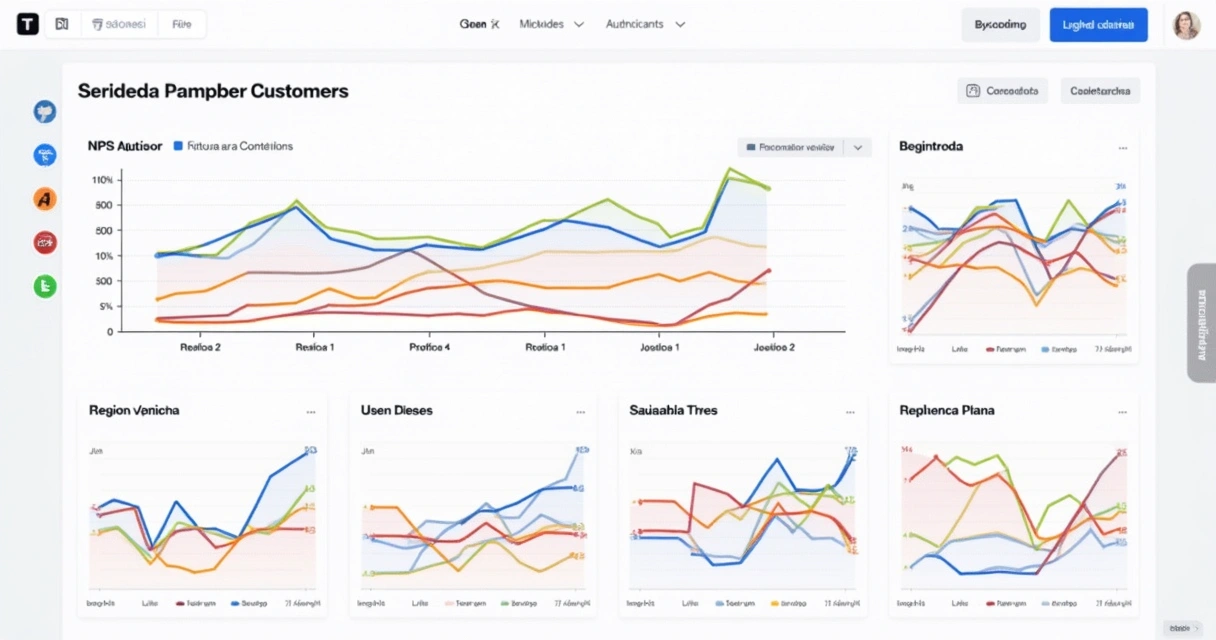Click the Begintroda card title

[931, 146]
